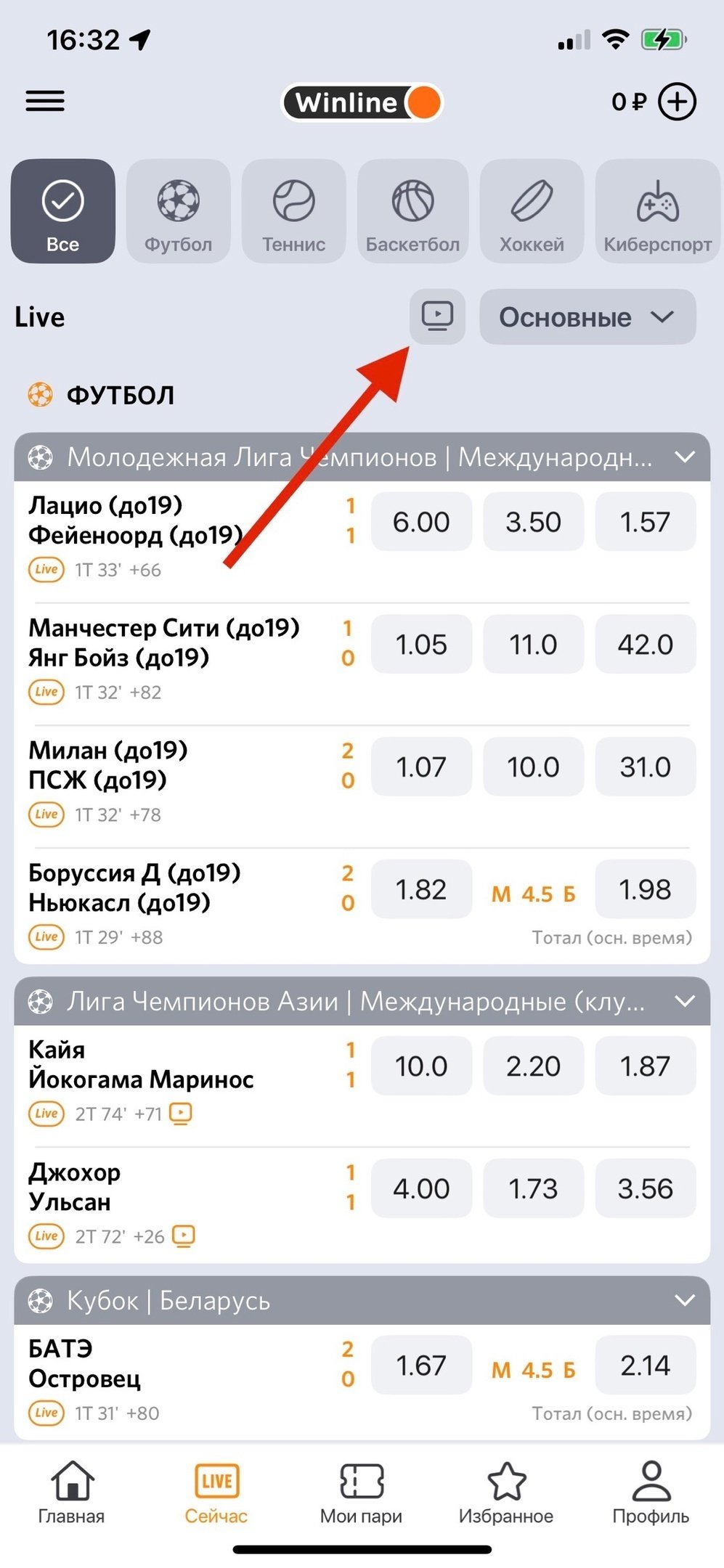Open the hamburger menu
Image resolution: width=724 pixels, height=1568 pixels.
[x=45, y=101]
